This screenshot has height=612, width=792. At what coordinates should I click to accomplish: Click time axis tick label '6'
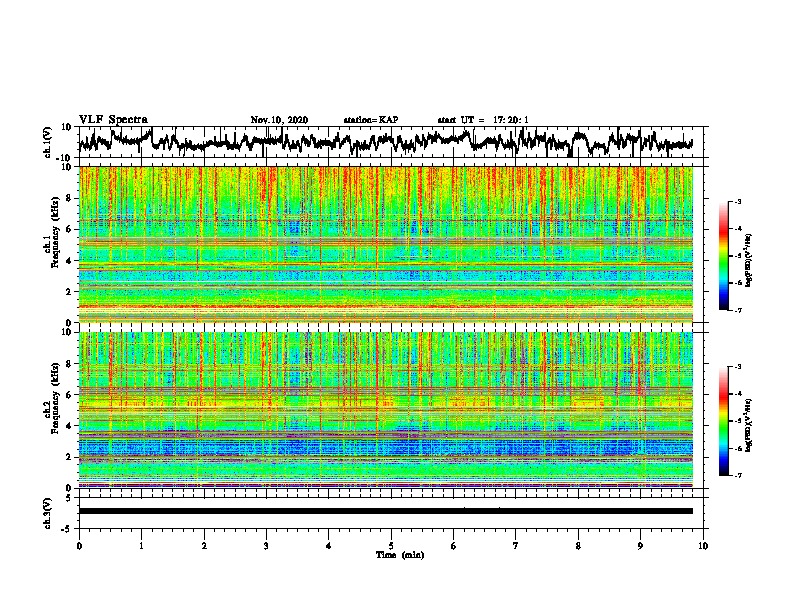click(x=454, y=546)
